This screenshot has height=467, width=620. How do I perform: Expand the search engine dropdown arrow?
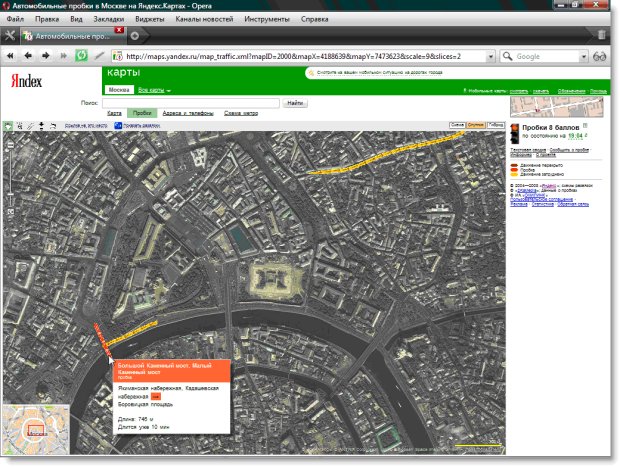[584, 57]
